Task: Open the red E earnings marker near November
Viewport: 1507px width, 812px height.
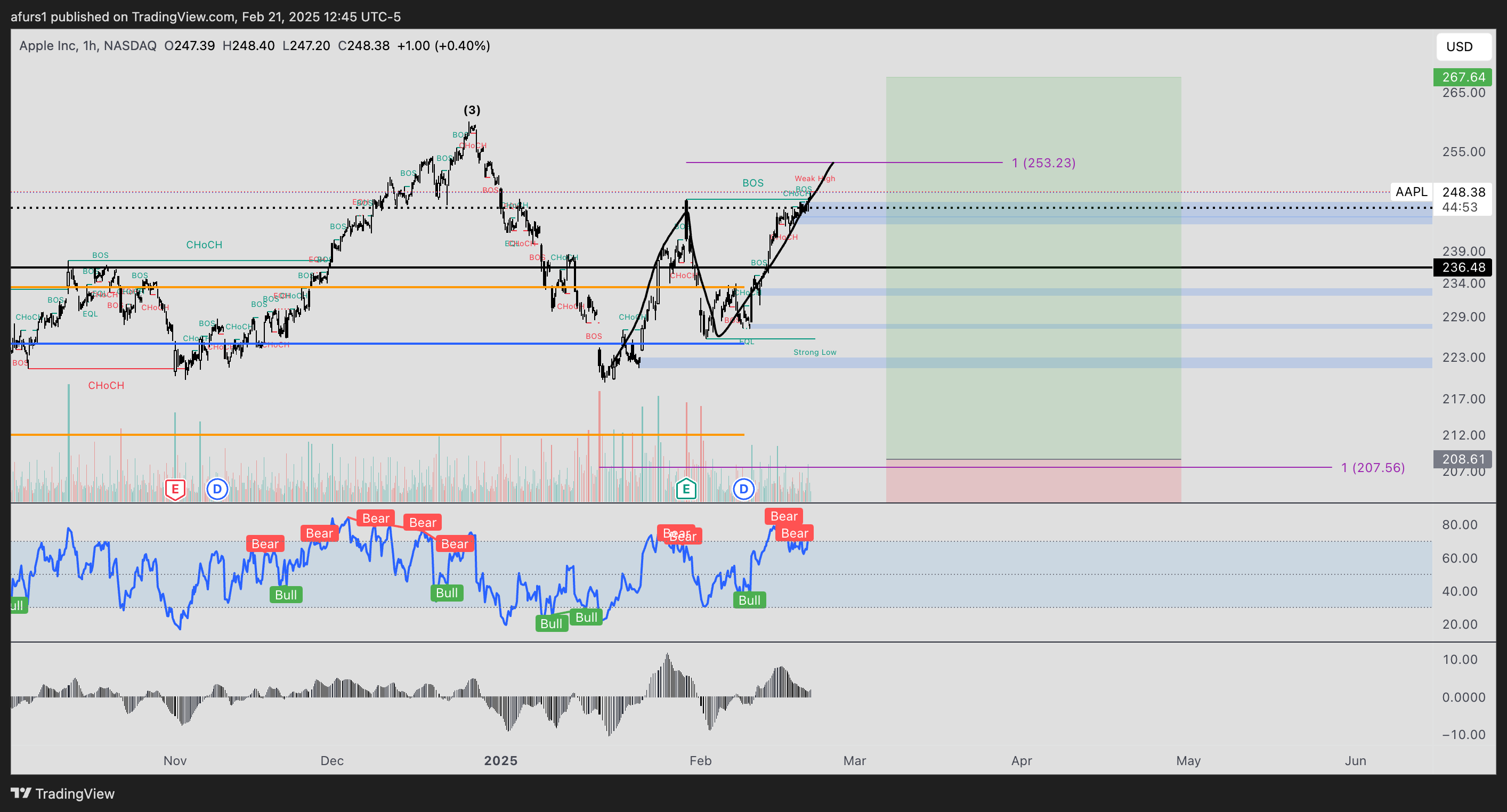Action: pos(175,489)
